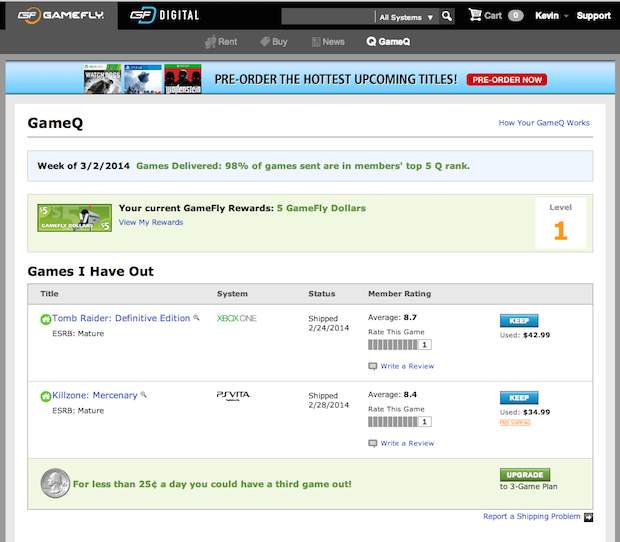This screenshot has height=542, width=620.
Task: Click Shipped 2/24/2014 status text
Action: tap(329, 323)
